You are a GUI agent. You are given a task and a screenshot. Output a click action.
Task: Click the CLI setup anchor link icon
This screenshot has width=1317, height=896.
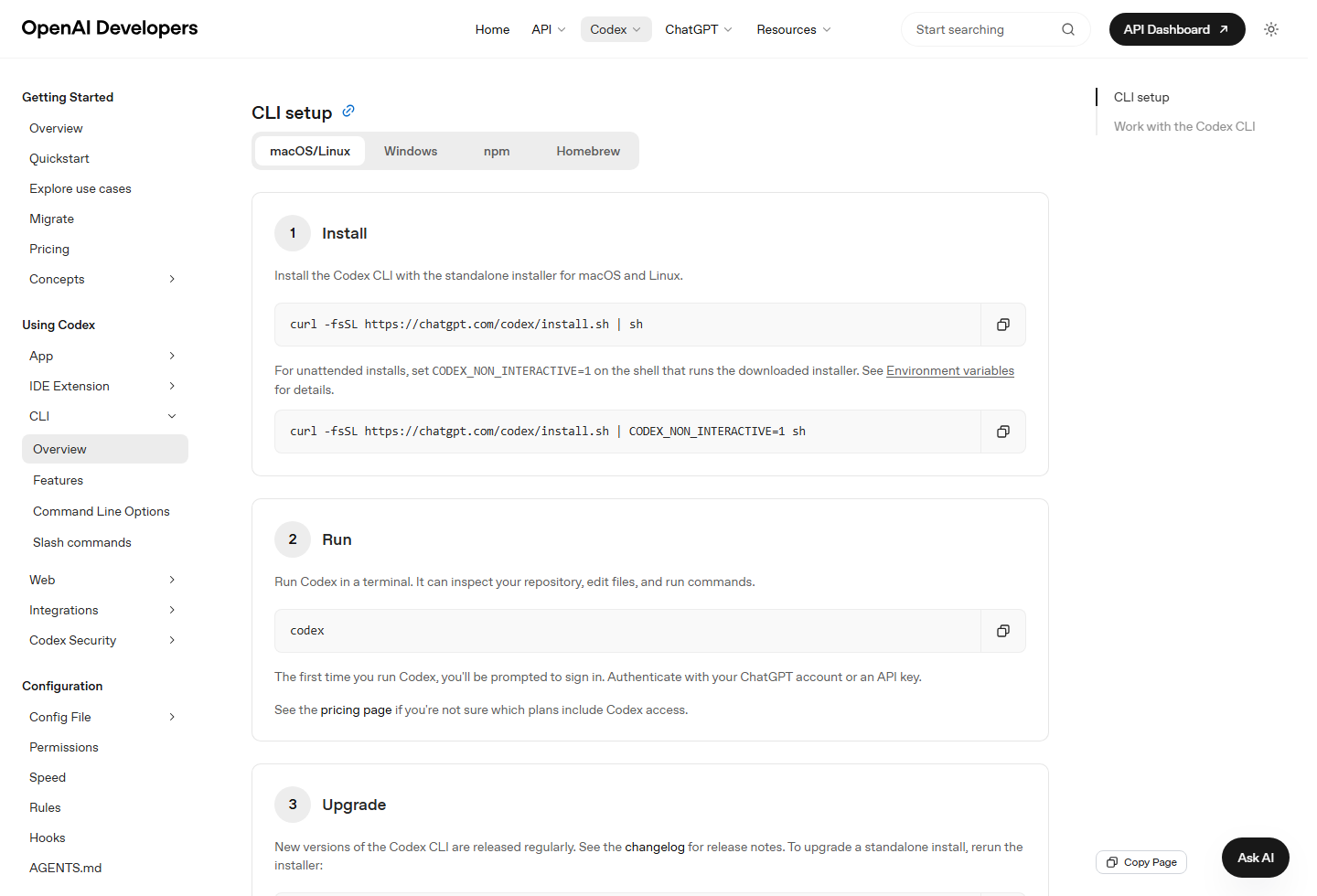348,112
